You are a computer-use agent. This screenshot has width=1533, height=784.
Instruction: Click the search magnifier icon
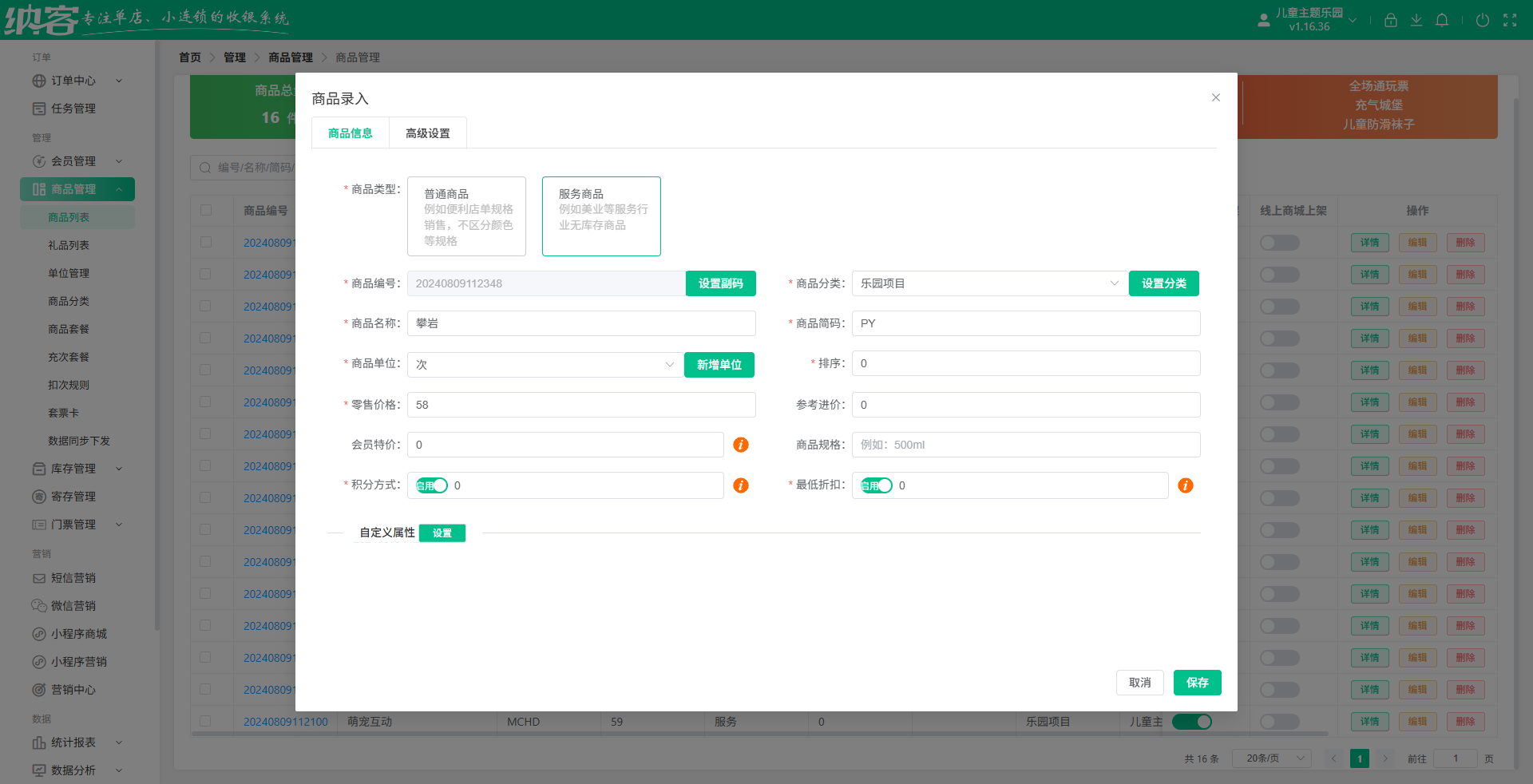(x=205, y=168)
